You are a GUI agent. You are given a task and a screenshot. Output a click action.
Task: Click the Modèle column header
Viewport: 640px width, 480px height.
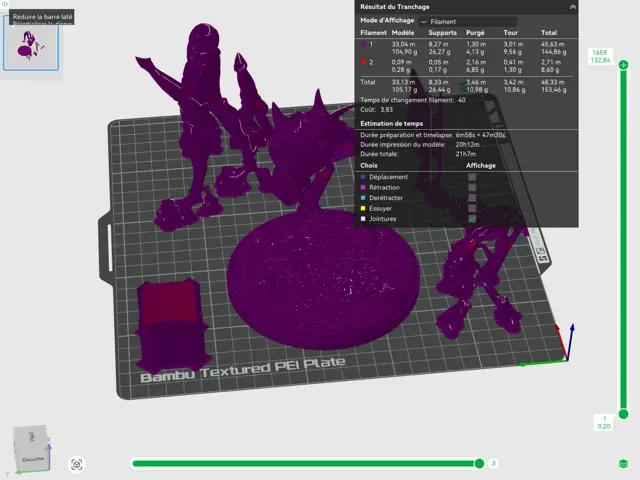403,33
